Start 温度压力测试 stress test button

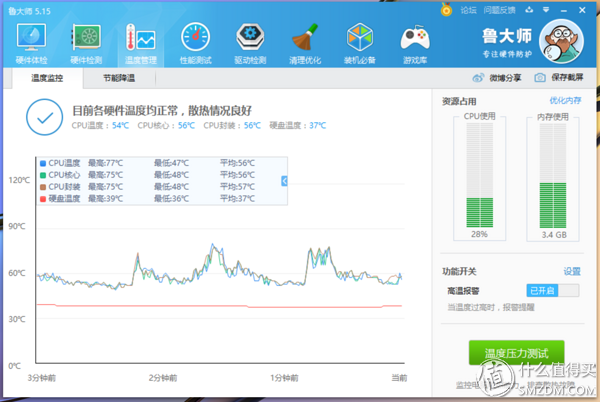[x=517, y=353]
